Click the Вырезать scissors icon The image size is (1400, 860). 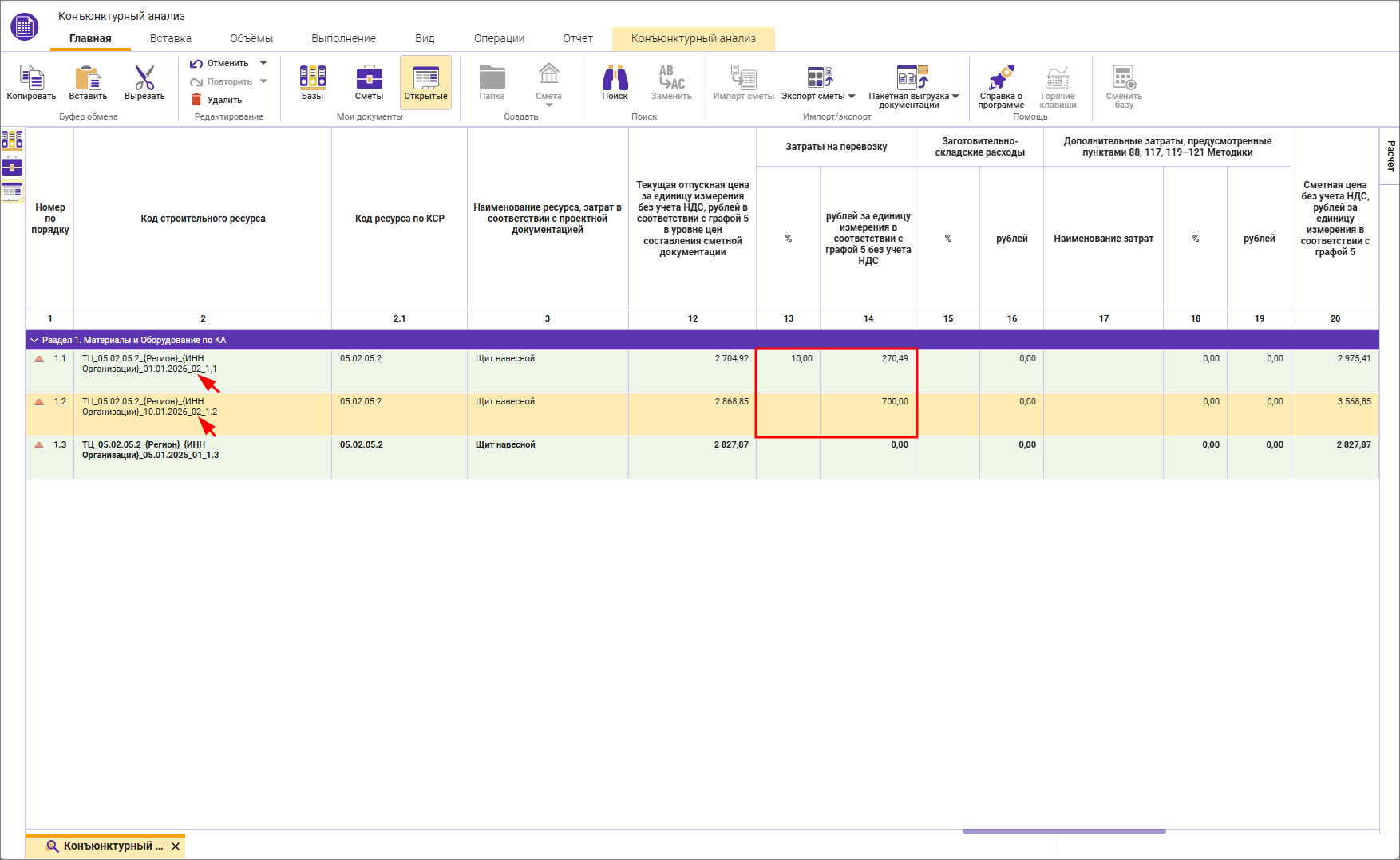144,78
